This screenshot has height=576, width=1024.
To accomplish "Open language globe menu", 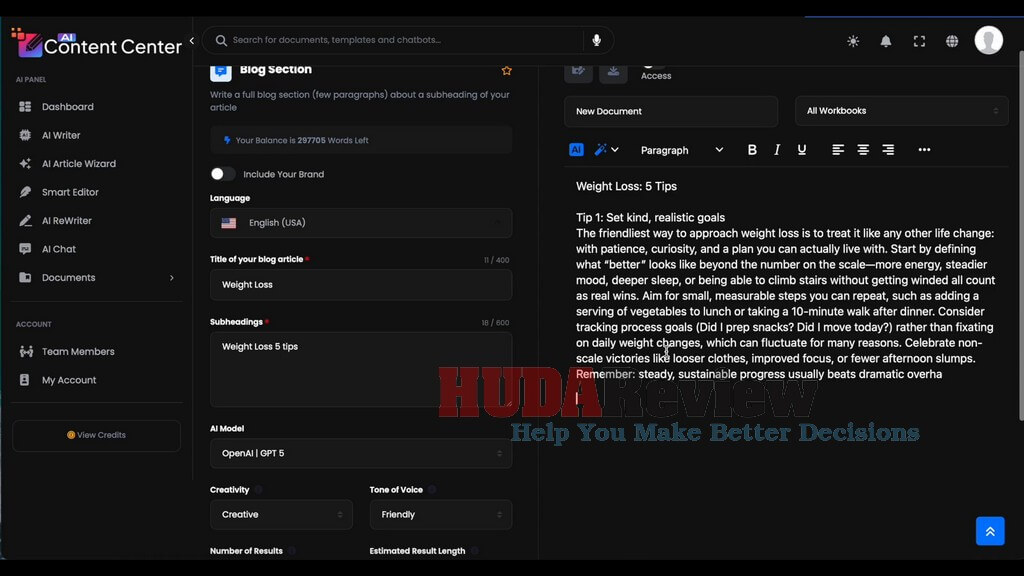I will [952, 41].
